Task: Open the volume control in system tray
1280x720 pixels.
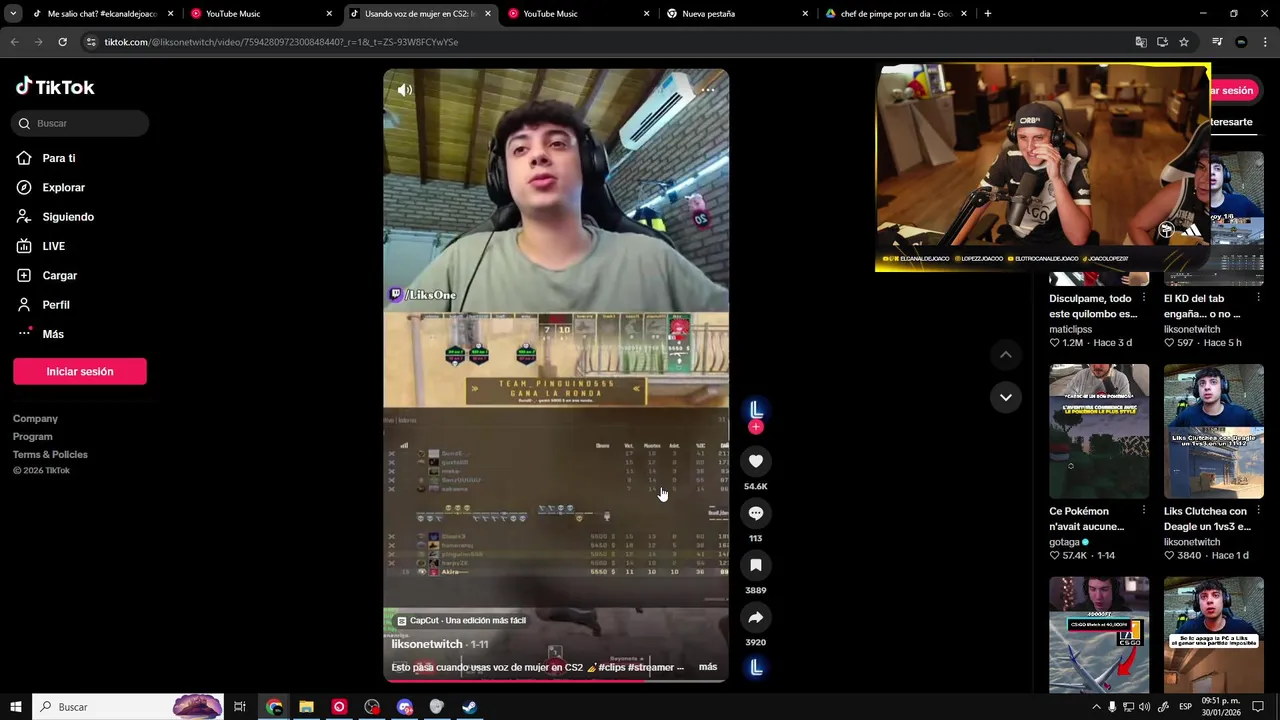Action: 1145,707
